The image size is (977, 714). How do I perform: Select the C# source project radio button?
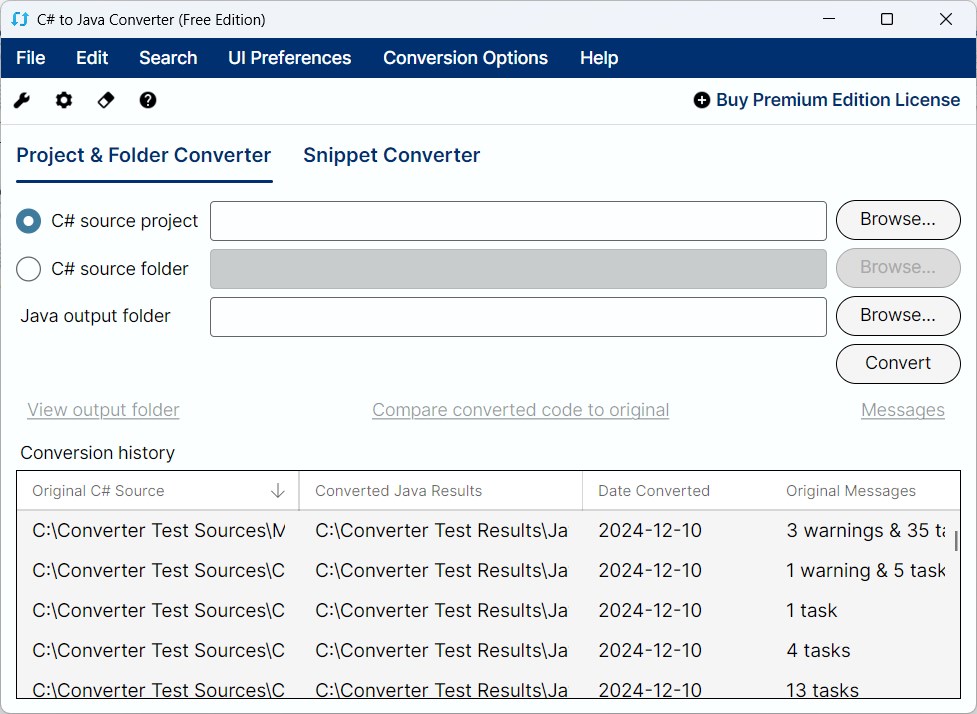click(28, 220)
